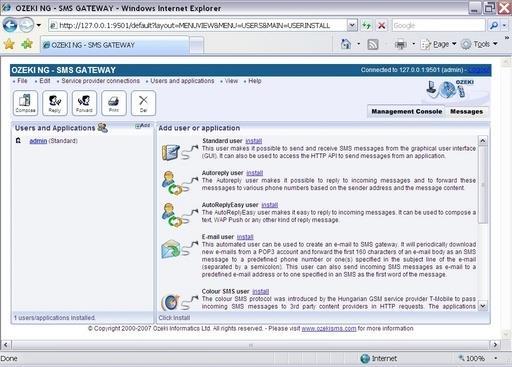Open the zoom level dropdown arrow
Viewport: 512px width, 367px height.
(496, 359)
